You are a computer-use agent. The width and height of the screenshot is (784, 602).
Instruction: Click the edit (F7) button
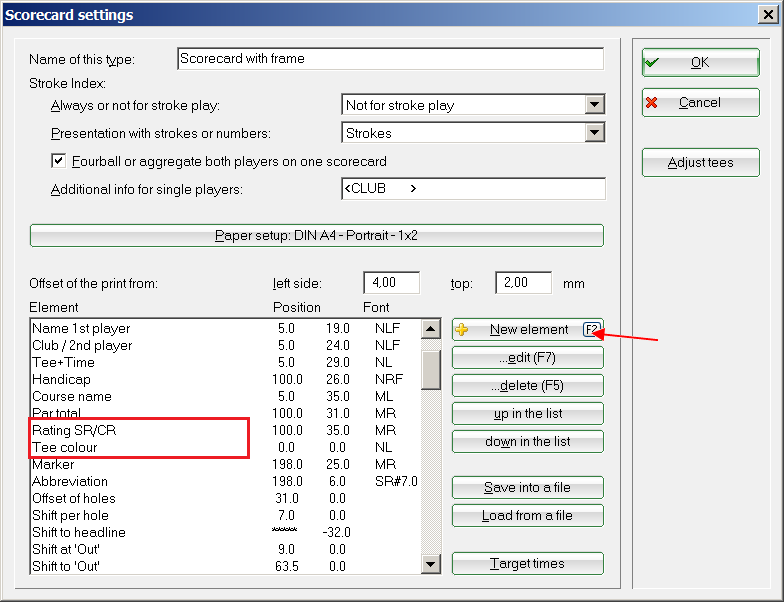[x=527, y=358]
